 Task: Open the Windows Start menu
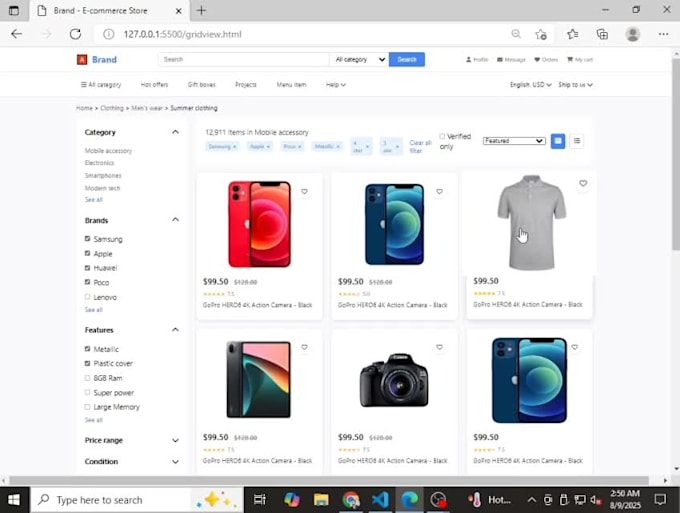tap(14, 500)
